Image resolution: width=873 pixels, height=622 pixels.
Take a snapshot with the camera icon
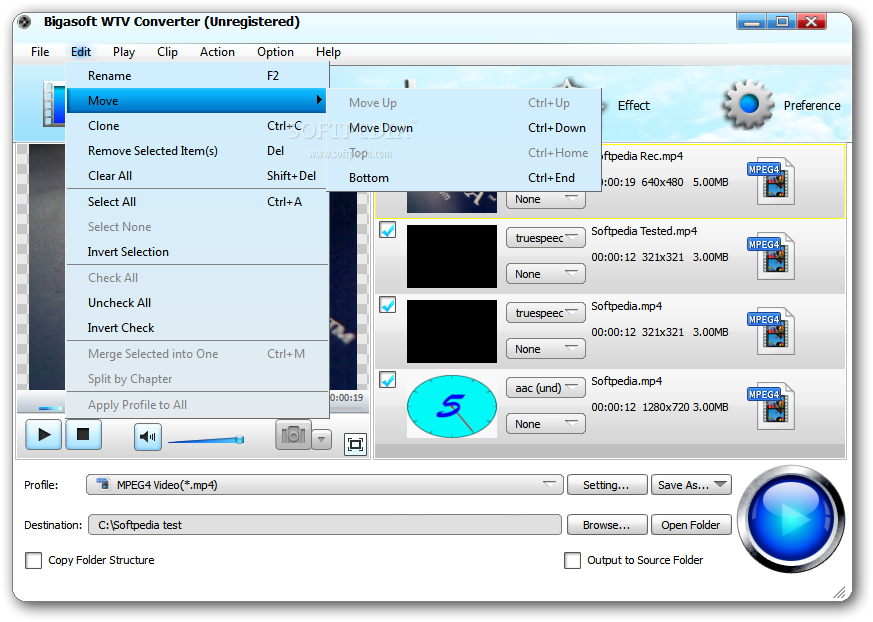click(x=293, y=434)
